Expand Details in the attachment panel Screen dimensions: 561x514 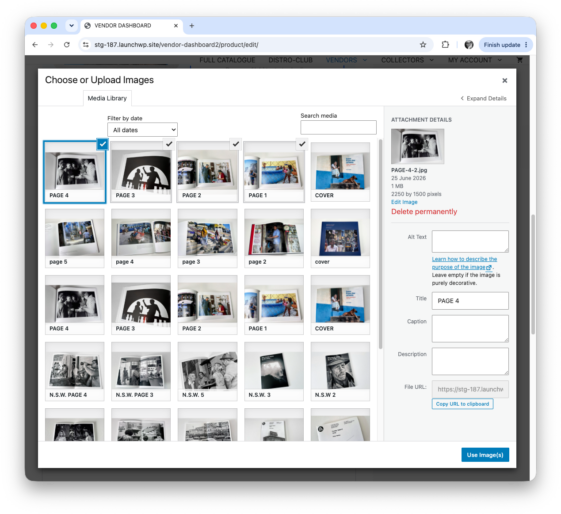pos(483,98)
